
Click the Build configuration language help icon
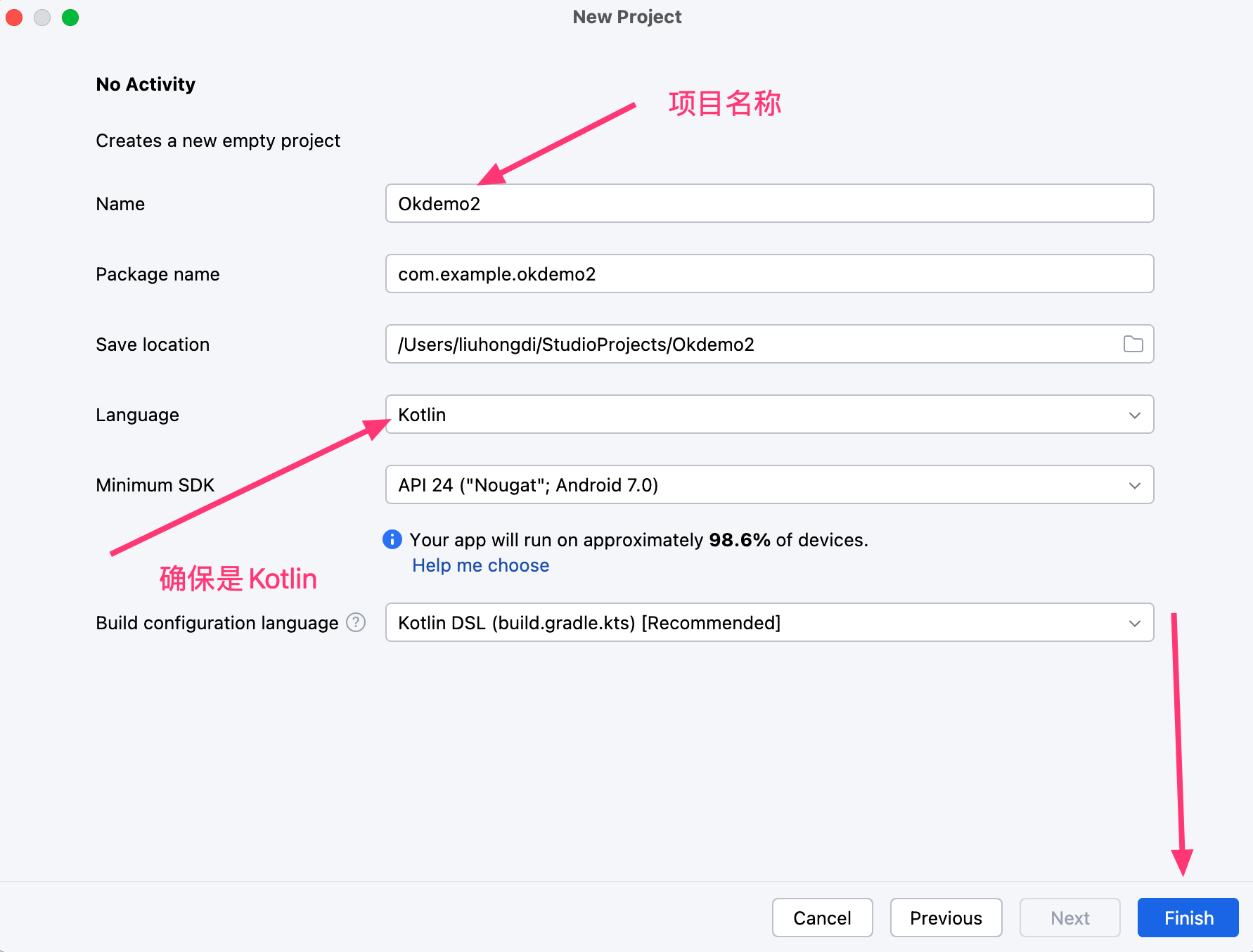[356, 622]
